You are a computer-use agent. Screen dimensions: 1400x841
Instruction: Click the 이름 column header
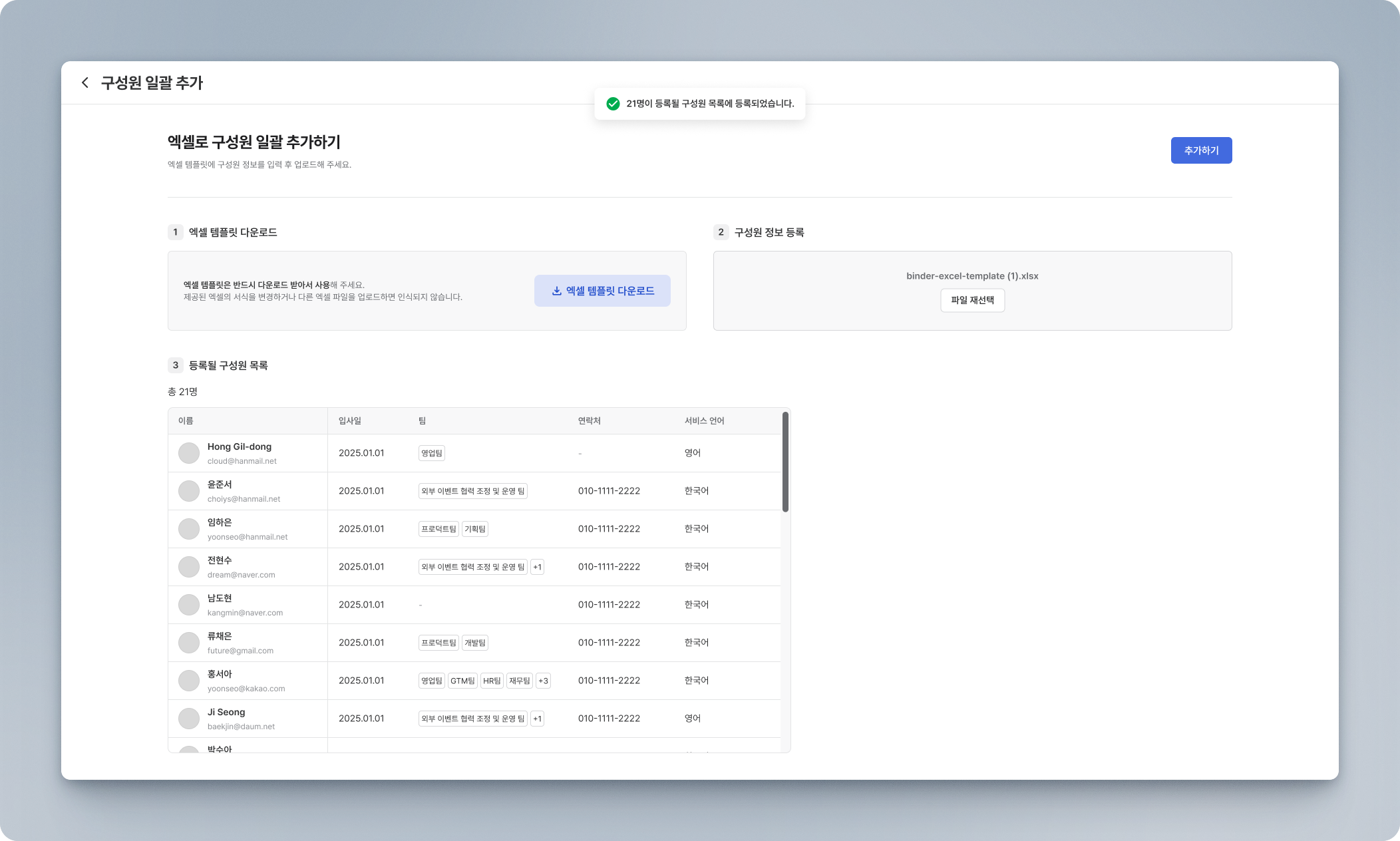[x=186, y=420]
